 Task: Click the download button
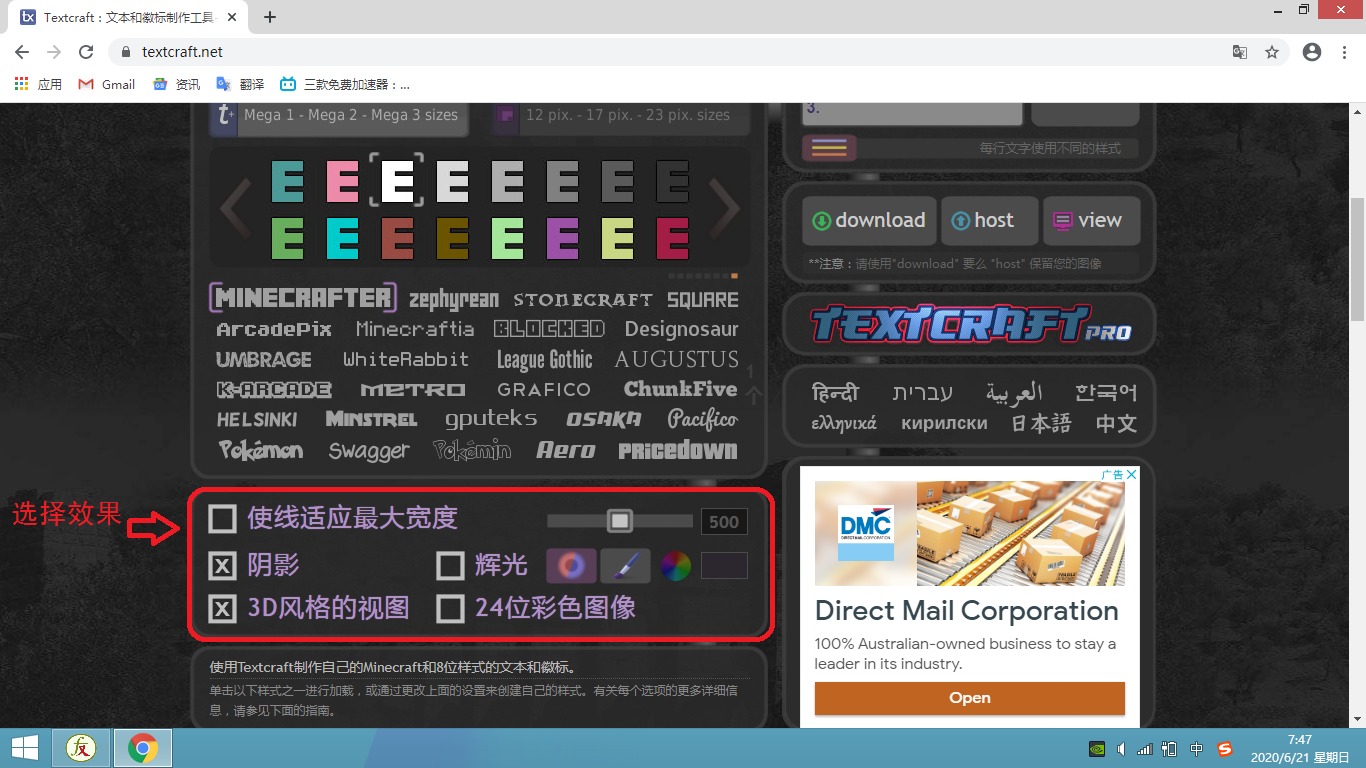[x=869, y=221]
